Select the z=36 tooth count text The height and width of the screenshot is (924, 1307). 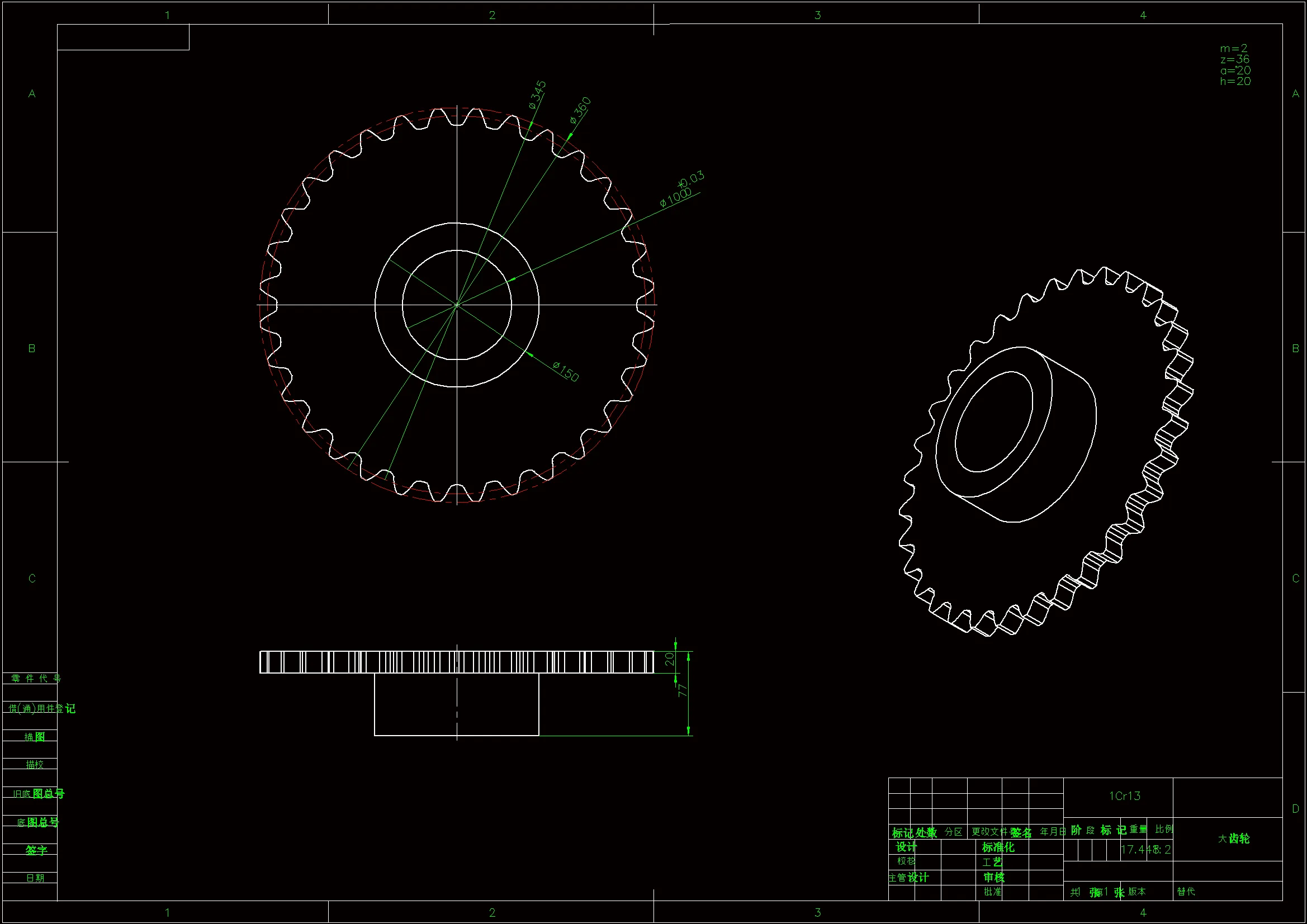(1234, 59)
